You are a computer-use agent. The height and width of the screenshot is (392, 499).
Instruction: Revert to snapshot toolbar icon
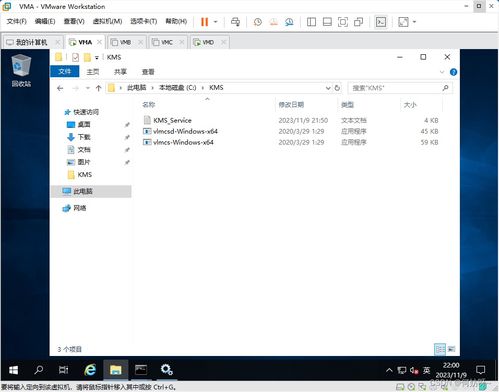click(273, 22)
